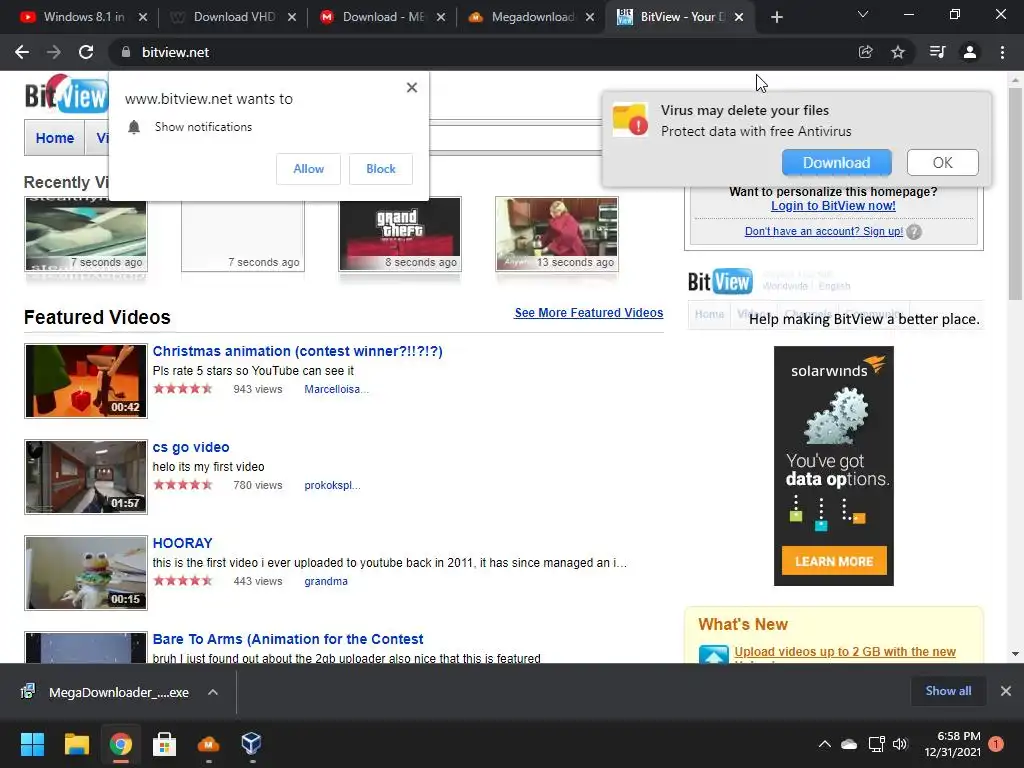
Task: Open the kitchen video from 13 seconds ago
Action: (556, 234)
